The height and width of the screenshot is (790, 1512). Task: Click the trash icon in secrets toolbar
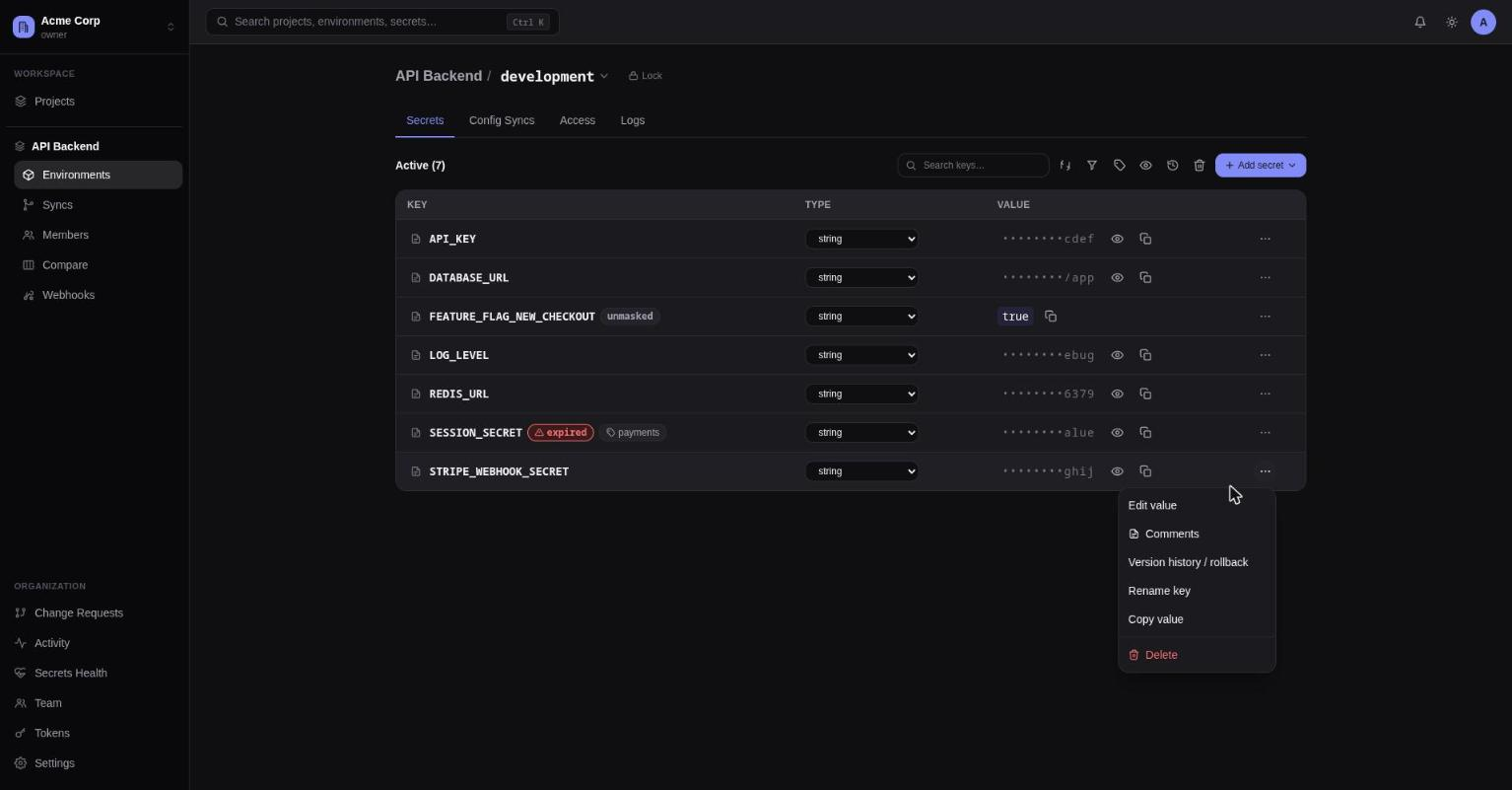[1199, 166]
